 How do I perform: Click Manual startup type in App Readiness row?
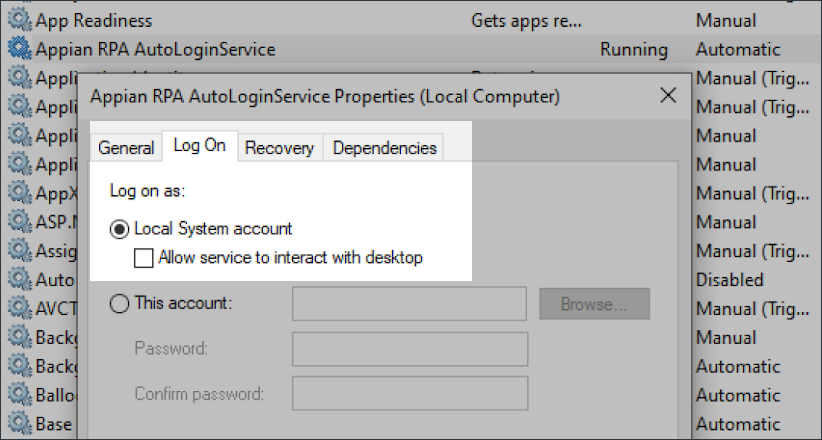tap(726, 20)
